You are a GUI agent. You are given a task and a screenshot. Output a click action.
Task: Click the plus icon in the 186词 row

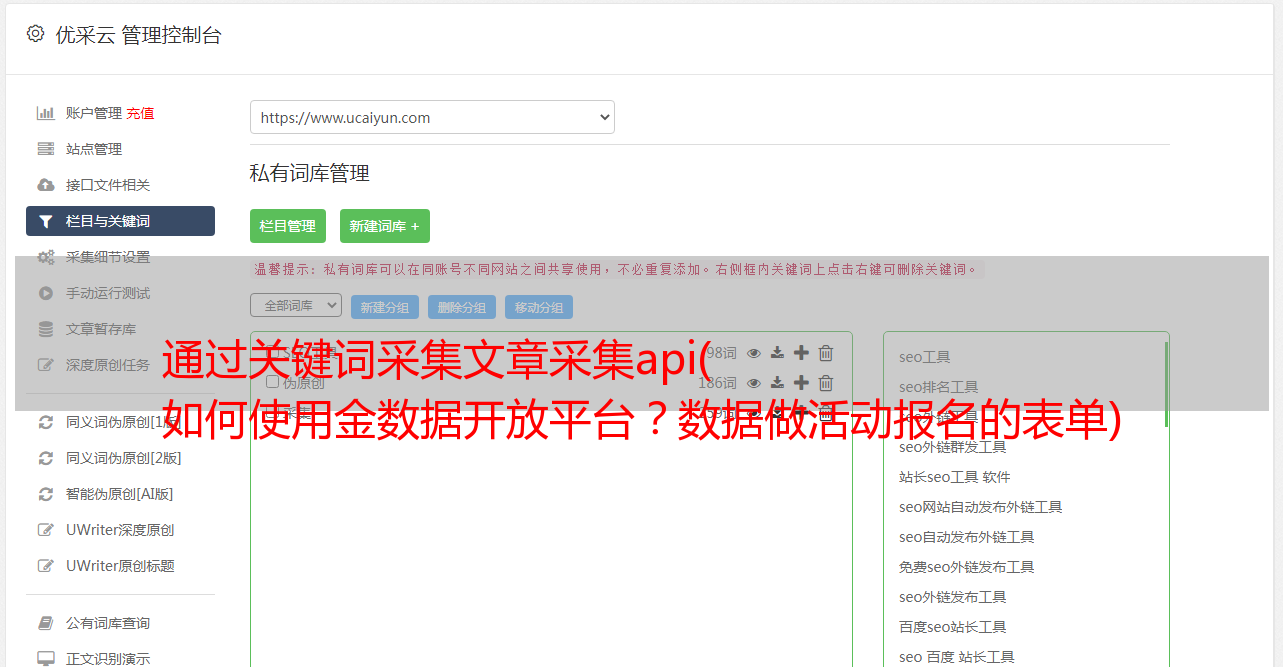801,383
